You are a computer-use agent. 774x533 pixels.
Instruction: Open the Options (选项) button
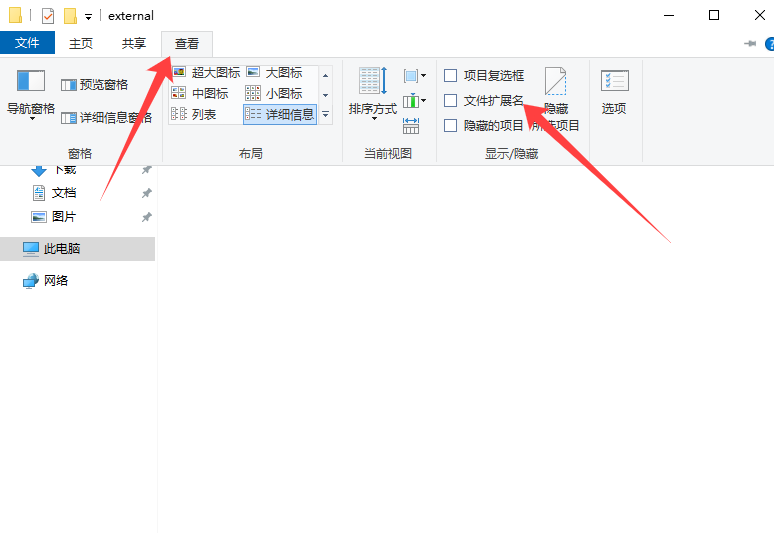tap(614, 92)
